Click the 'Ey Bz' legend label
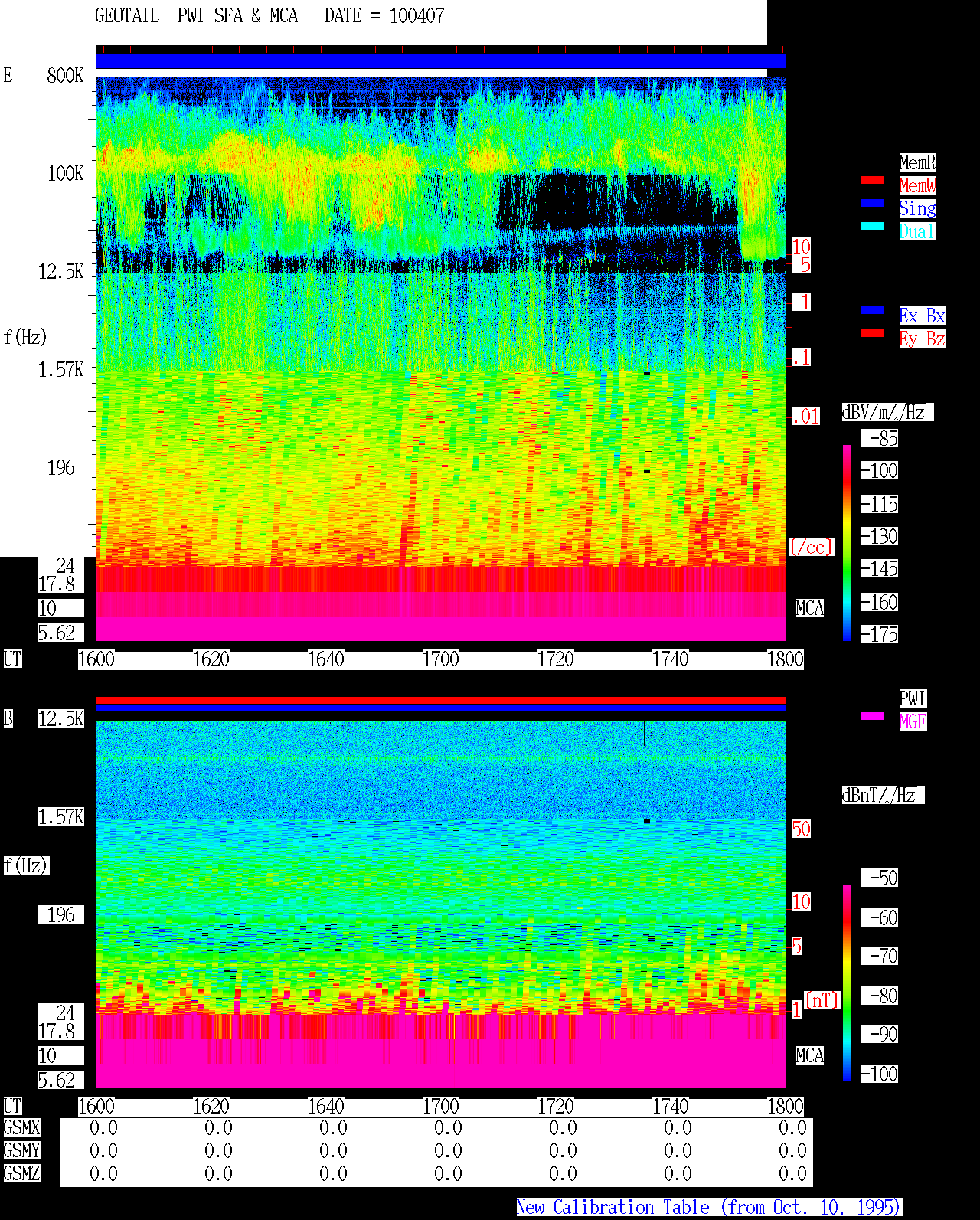 pyautogui.click(x=922, y=339)
